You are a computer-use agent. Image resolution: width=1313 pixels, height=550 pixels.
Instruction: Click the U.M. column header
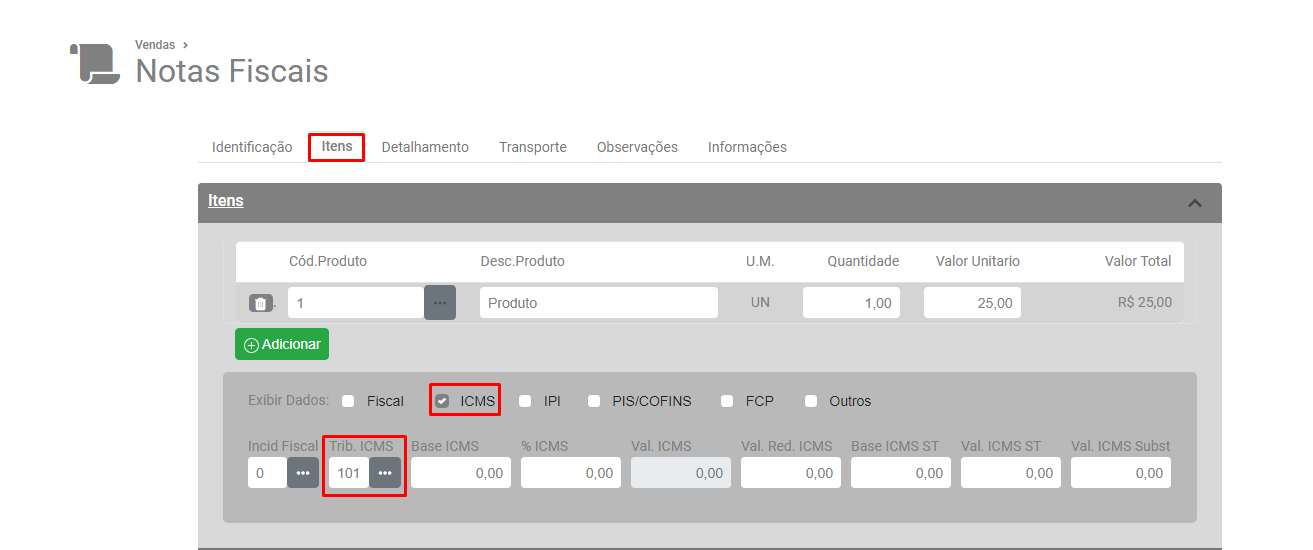tap(760, 261)
